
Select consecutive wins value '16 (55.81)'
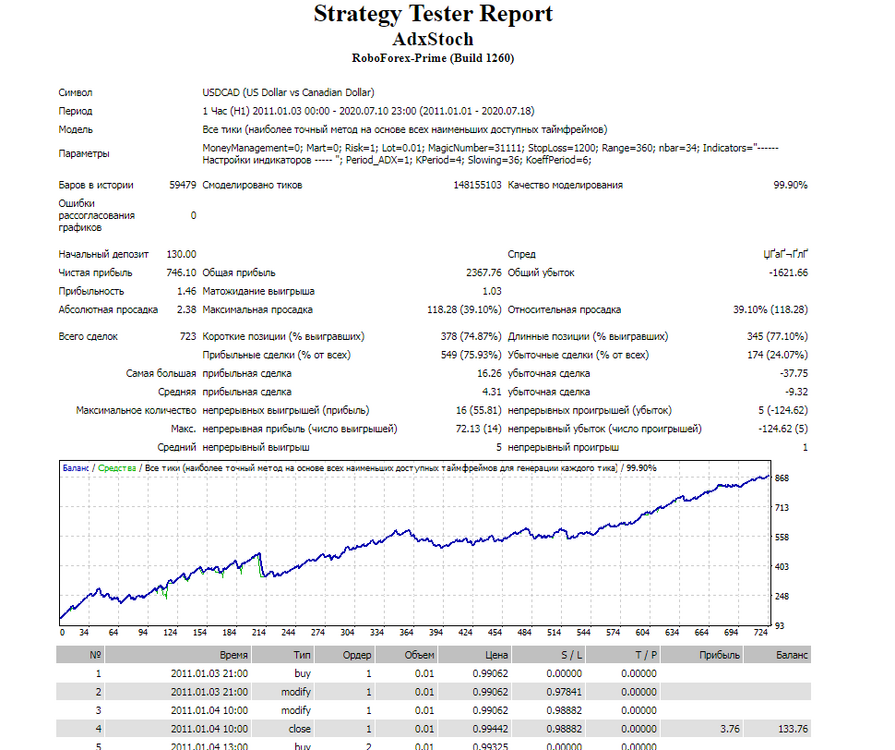(478, 410)
